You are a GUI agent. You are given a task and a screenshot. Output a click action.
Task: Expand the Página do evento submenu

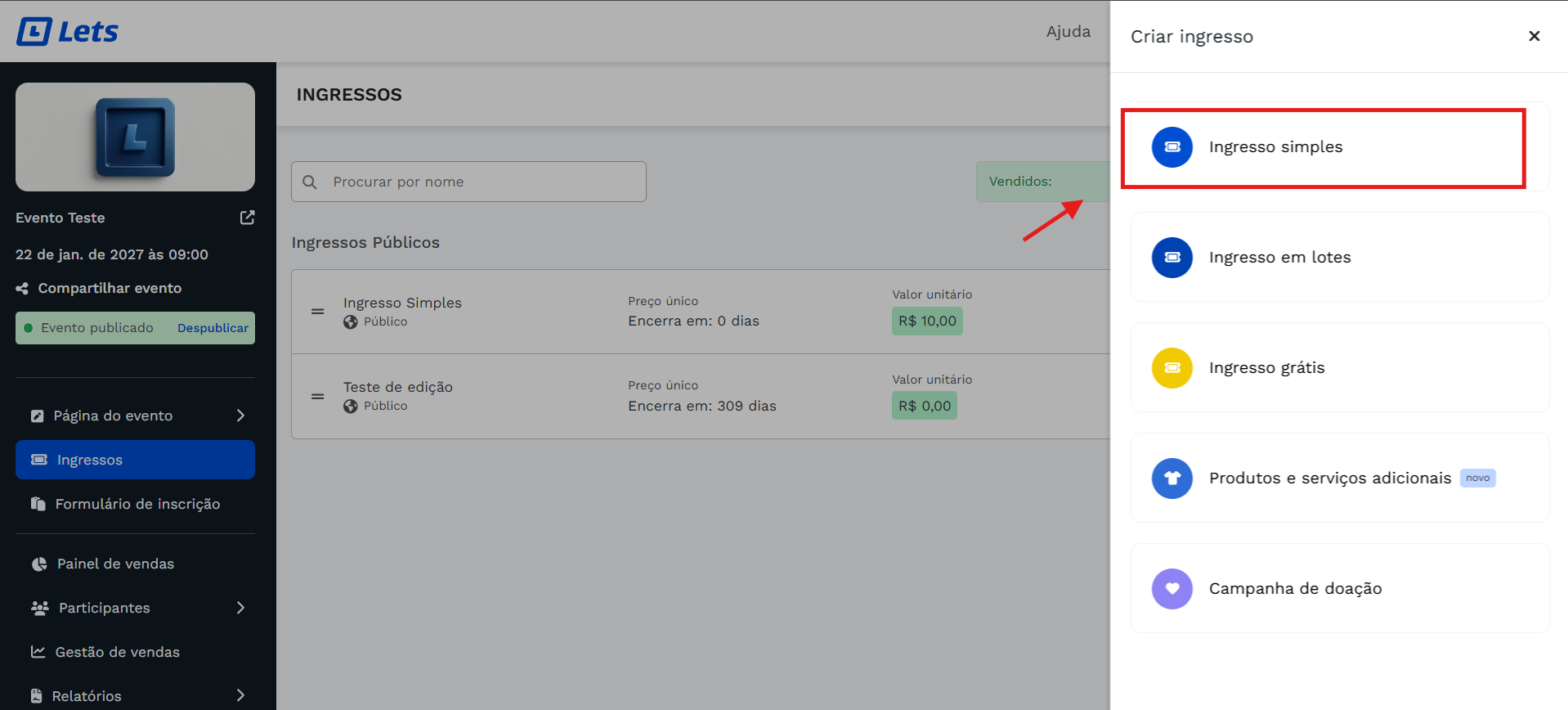coord(240,416)
